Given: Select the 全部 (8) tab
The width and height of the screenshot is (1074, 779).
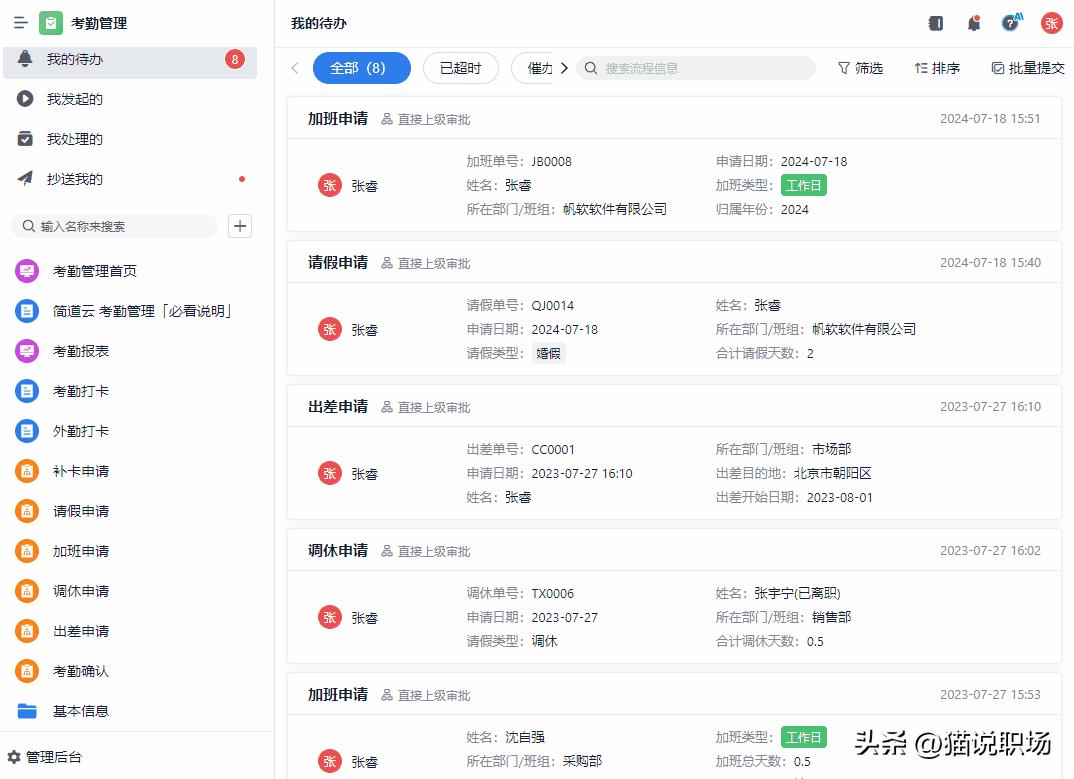Looking at the screenshot, I should coord(362,68).
